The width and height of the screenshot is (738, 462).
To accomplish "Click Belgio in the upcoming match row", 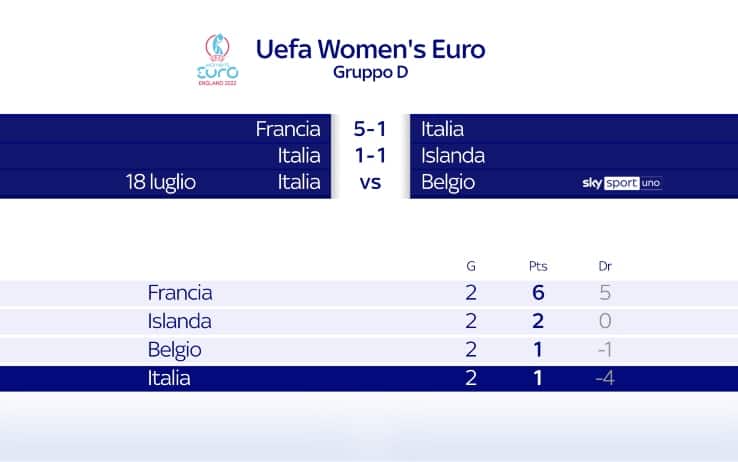I will click(447, 183).
